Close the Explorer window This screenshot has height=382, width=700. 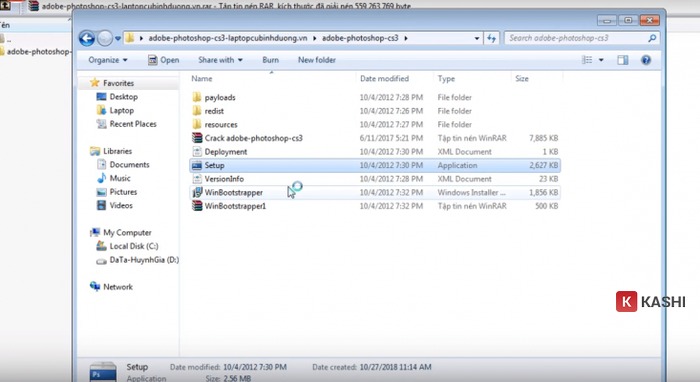tap(650, 20)
